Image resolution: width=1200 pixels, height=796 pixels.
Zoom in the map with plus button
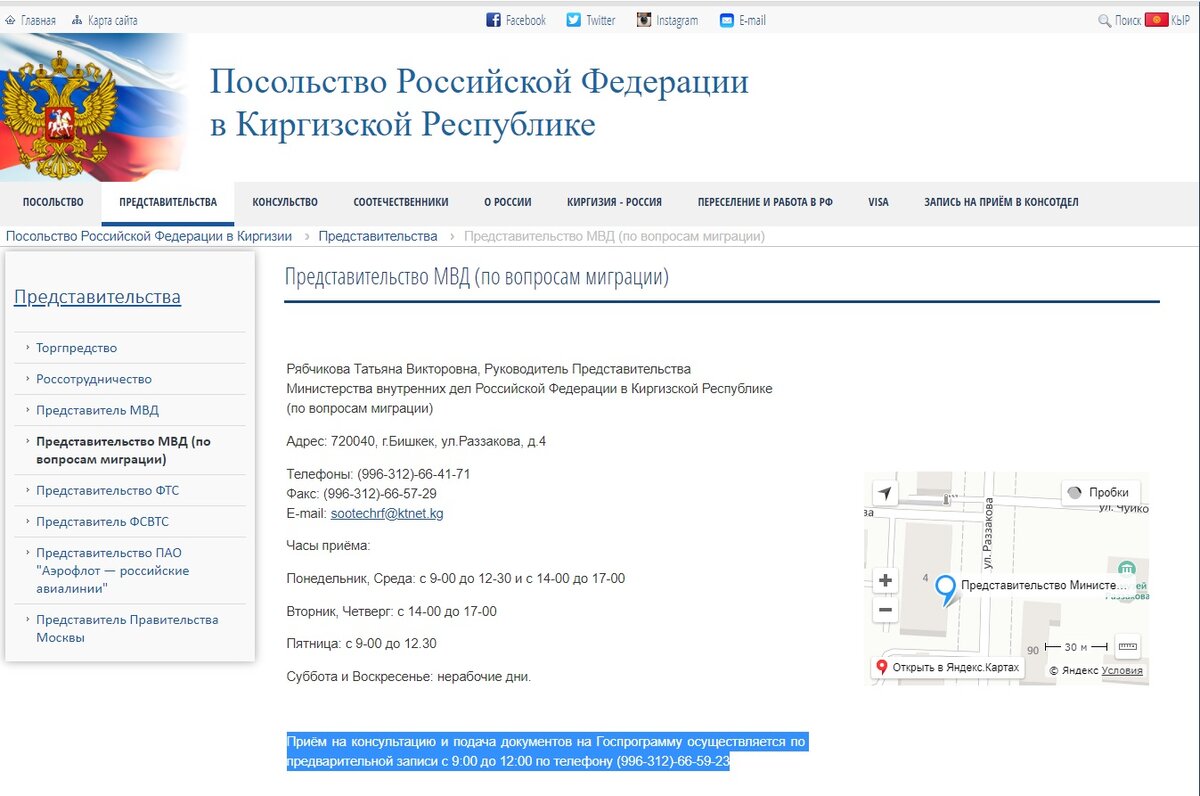click(885, 581)
